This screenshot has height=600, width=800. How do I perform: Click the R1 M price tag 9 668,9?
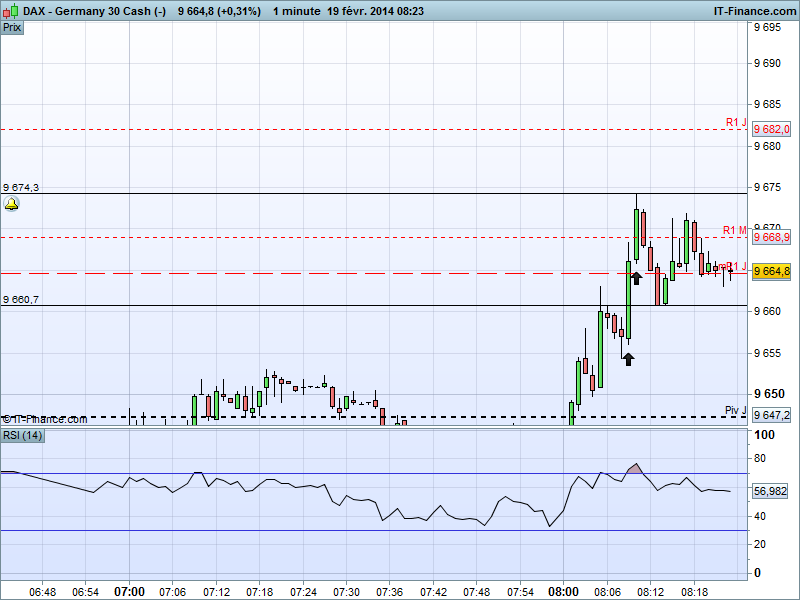(x=771, y=237)
